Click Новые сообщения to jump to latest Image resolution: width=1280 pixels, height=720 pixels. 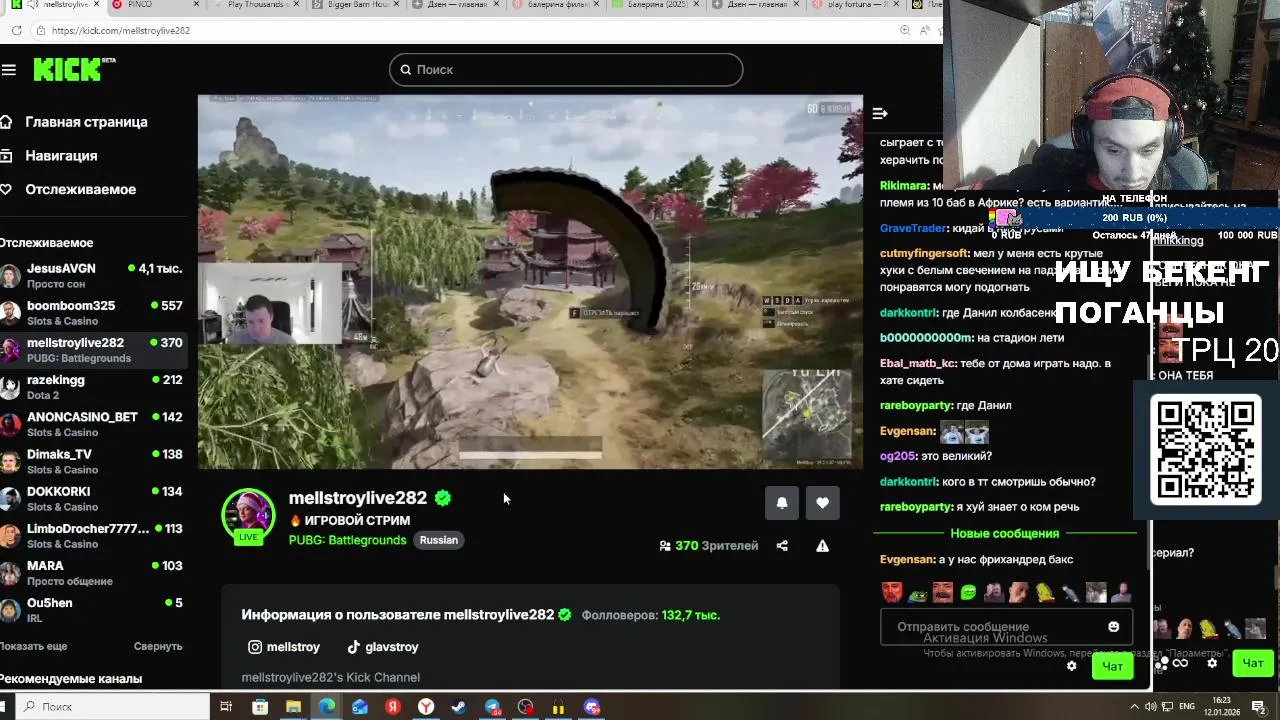(x=1004, y=534)
